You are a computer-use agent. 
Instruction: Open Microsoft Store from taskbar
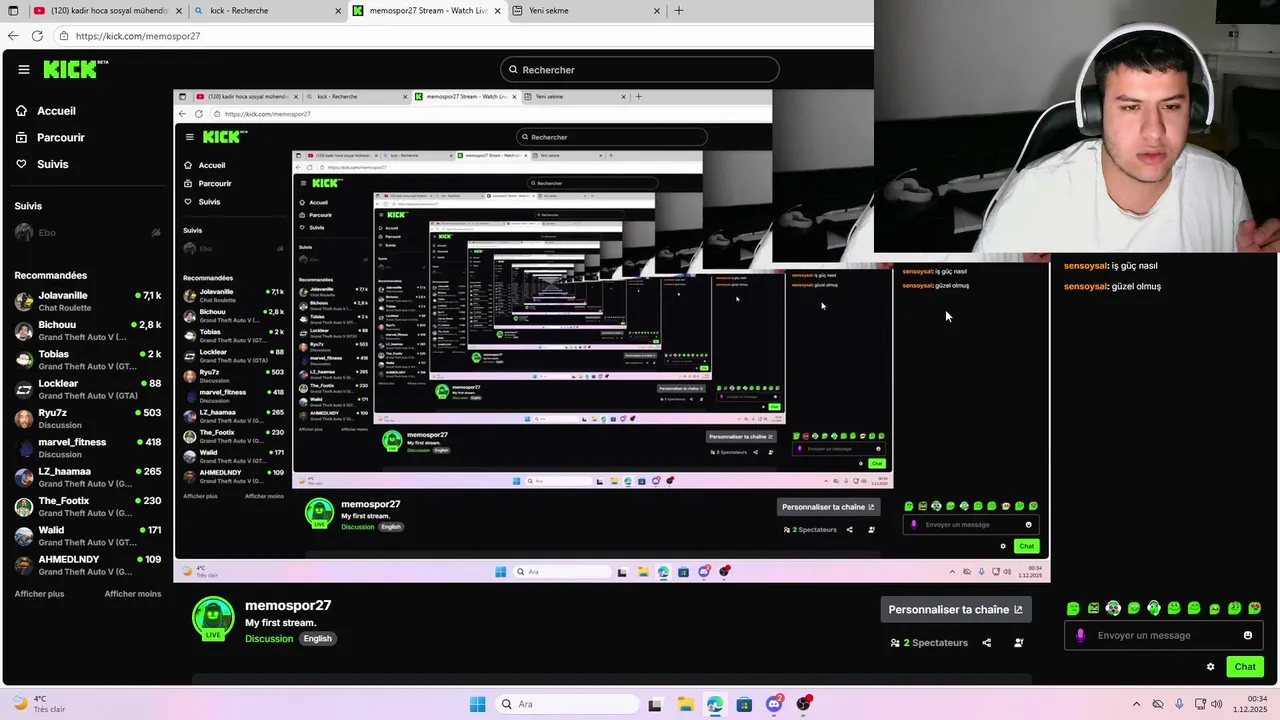[x=744, y=704]
